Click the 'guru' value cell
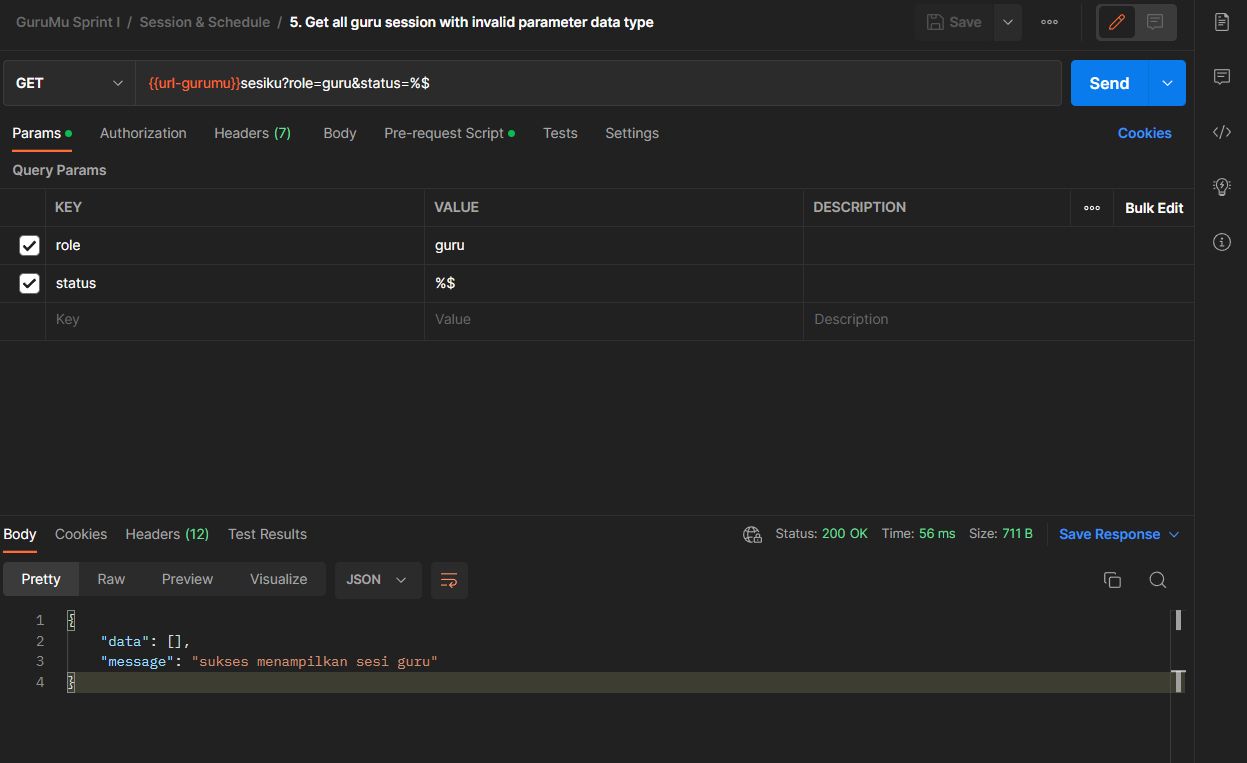The width and height of the screenshot is (1247, 763). coord(614,245)
